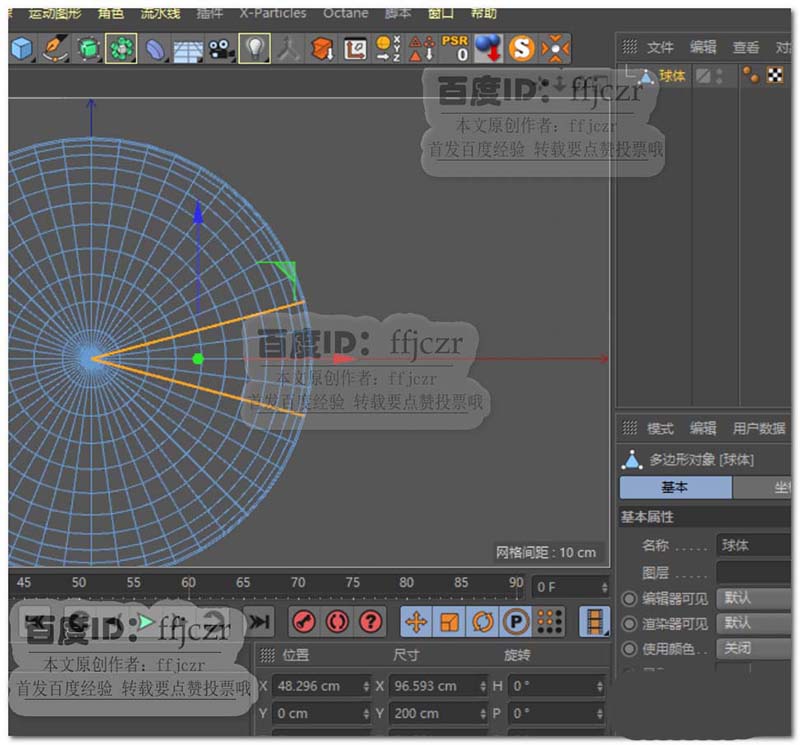Toggle parameter P keyframe recording
The height and width of the screenshot is (745, 800).
[516, 622]
